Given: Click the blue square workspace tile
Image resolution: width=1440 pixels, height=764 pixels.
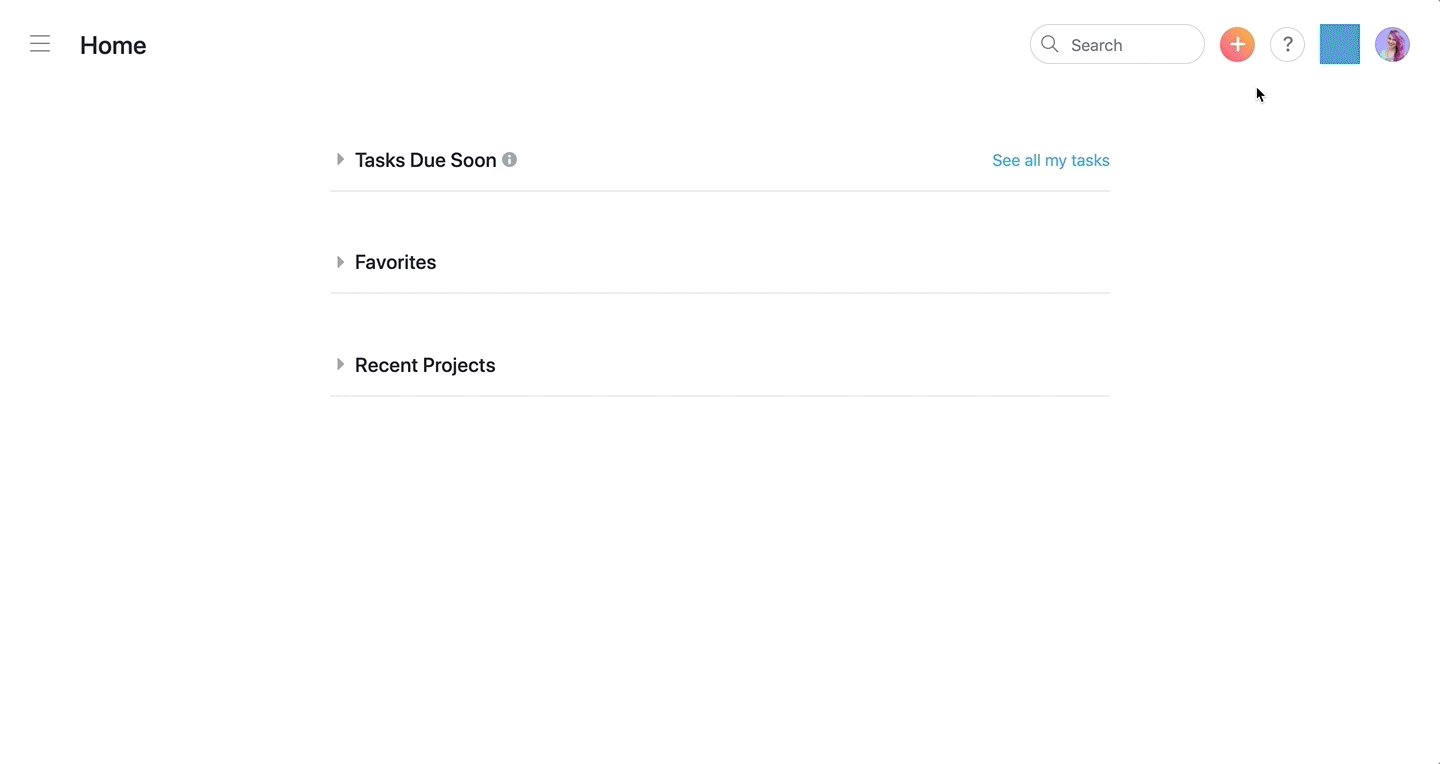Looking at the screenshot, I should point(1340,44).
